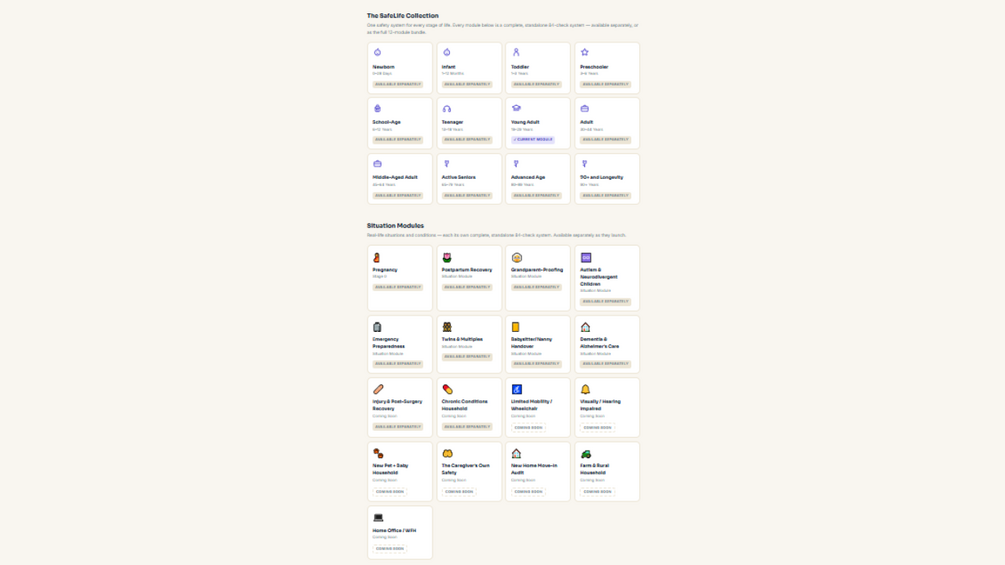Click the Babysitter/Nanny Handover notebook icon

515,327
